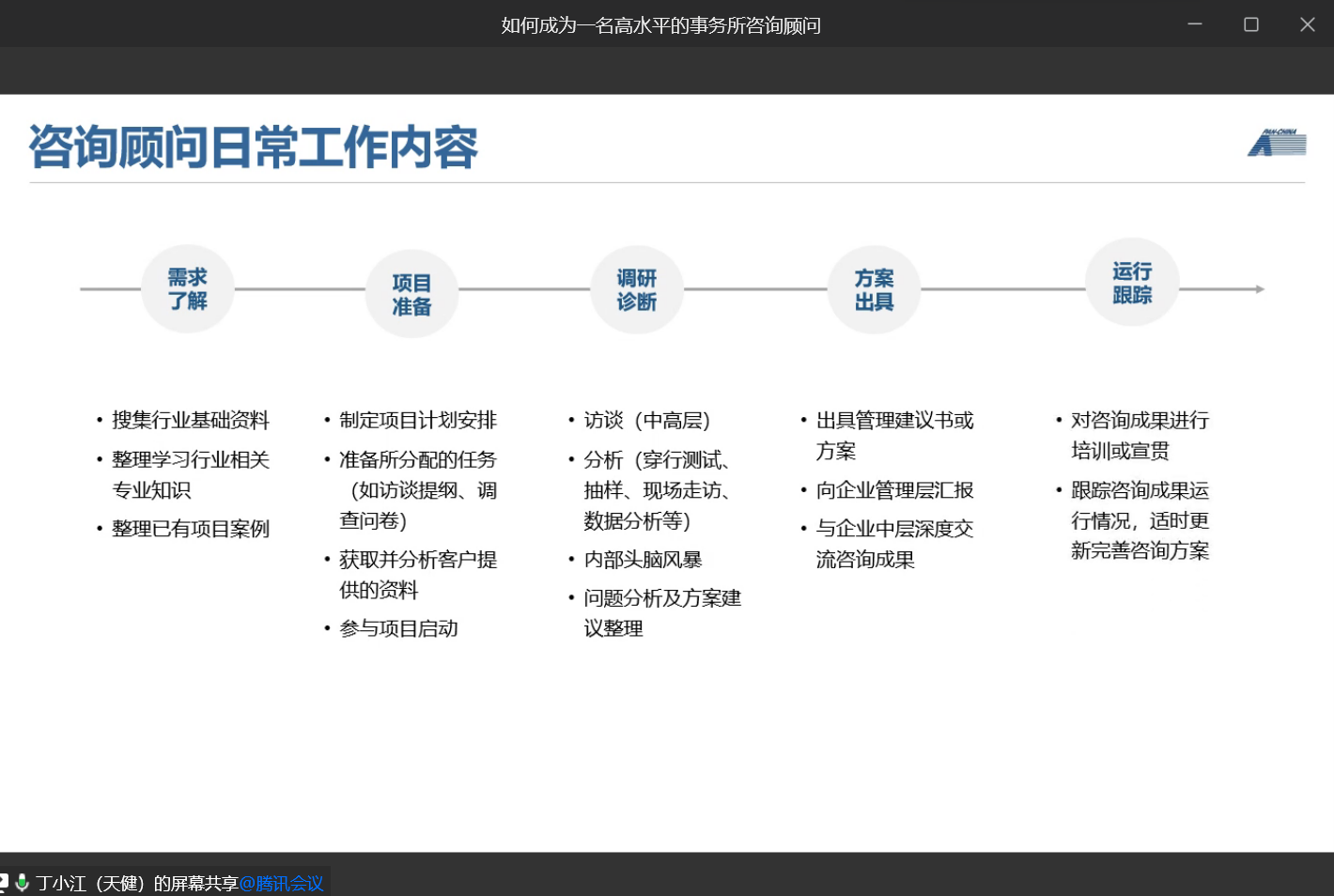1334x896 pixels.
Task: Click the 运行跟踪 circle on the timeline
Action: (x=1131, y=283)
